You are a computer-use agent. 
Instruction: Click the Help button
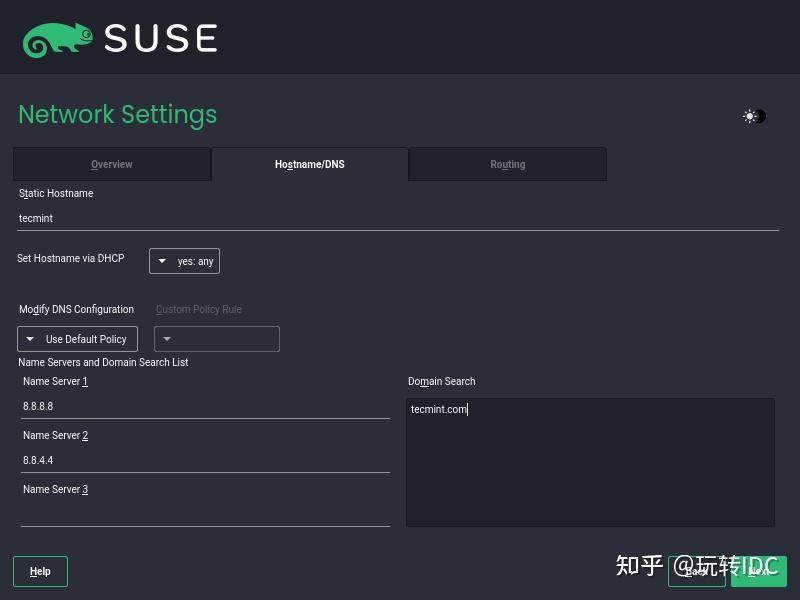(40, 571)
